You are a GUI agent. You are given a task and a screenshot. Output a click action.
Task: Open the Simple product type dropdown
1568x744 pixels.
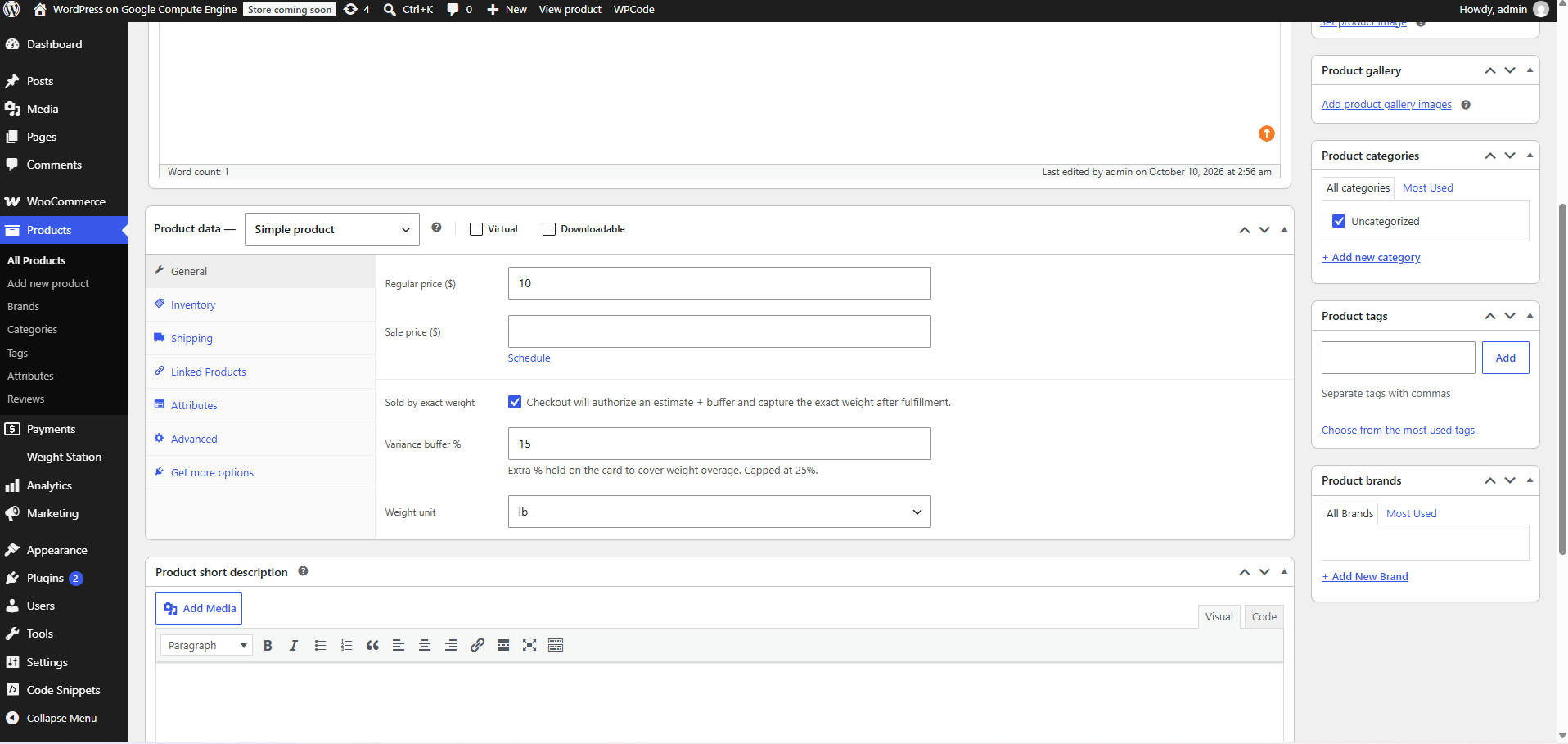click(331, 229)
